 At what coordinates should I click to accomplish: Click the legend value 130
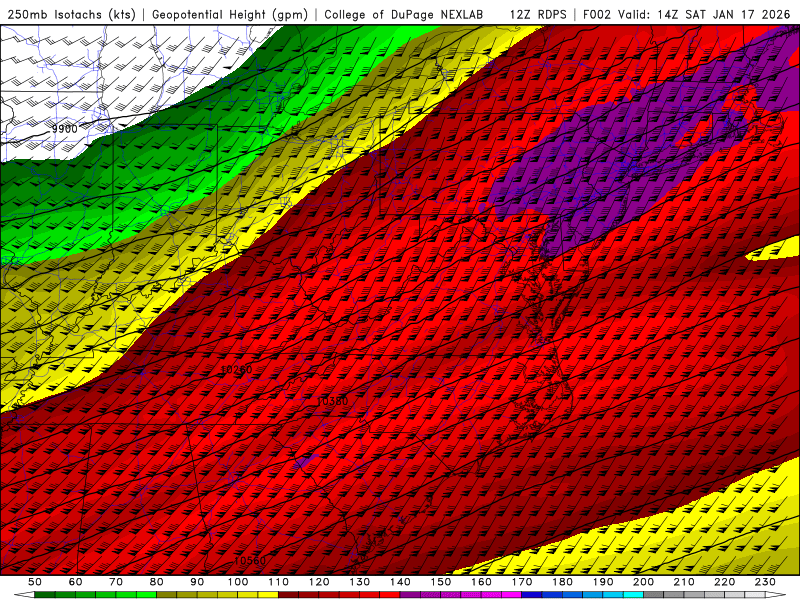coord(360,582)
